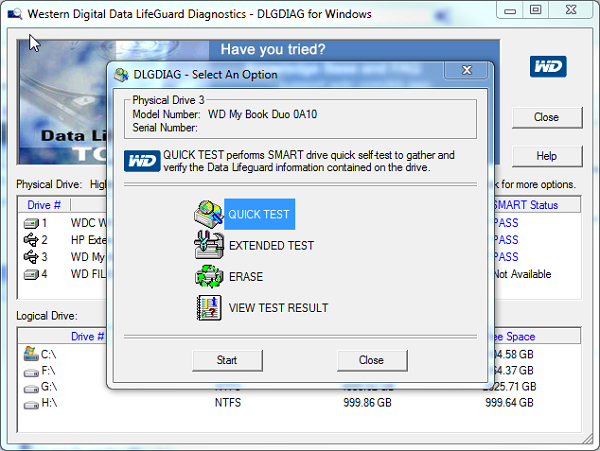Image resolution: width=600 pixels, height=451 pixels.
Task: Select the H:\ logical drive icon
Action: [31, 404]
